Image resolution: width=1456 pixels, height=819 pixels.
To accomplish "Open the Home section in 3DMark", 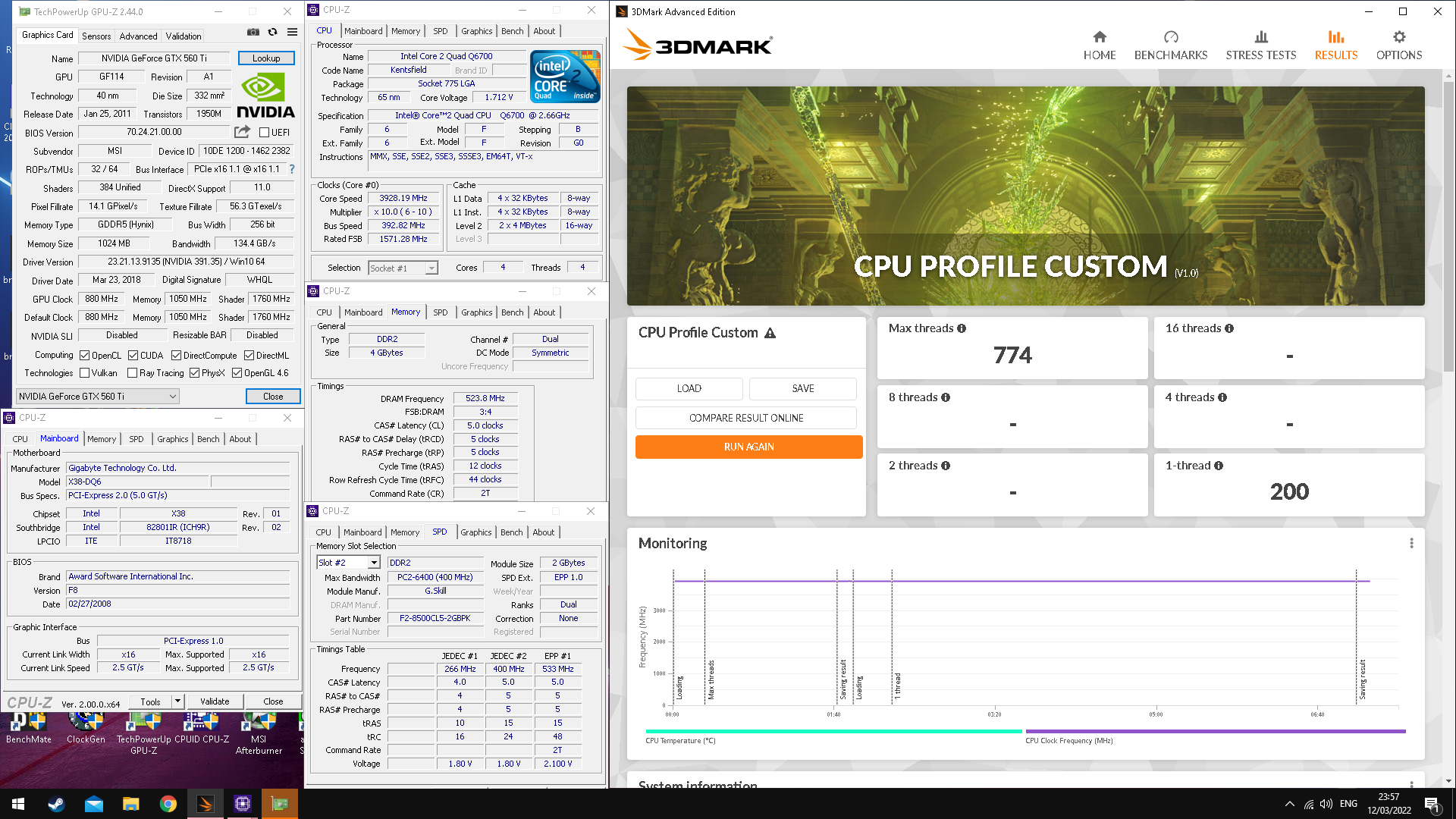I will (1100, 45).
